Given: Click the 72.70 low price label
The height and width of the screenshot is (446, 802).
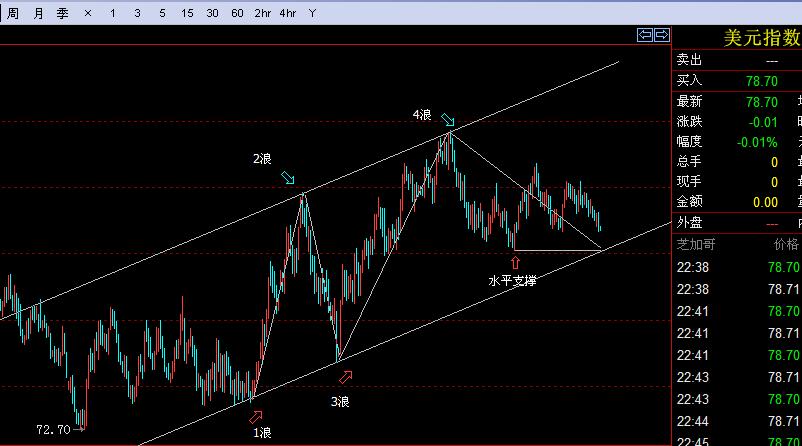Looking at the screenshot, I should click(53, 430).
